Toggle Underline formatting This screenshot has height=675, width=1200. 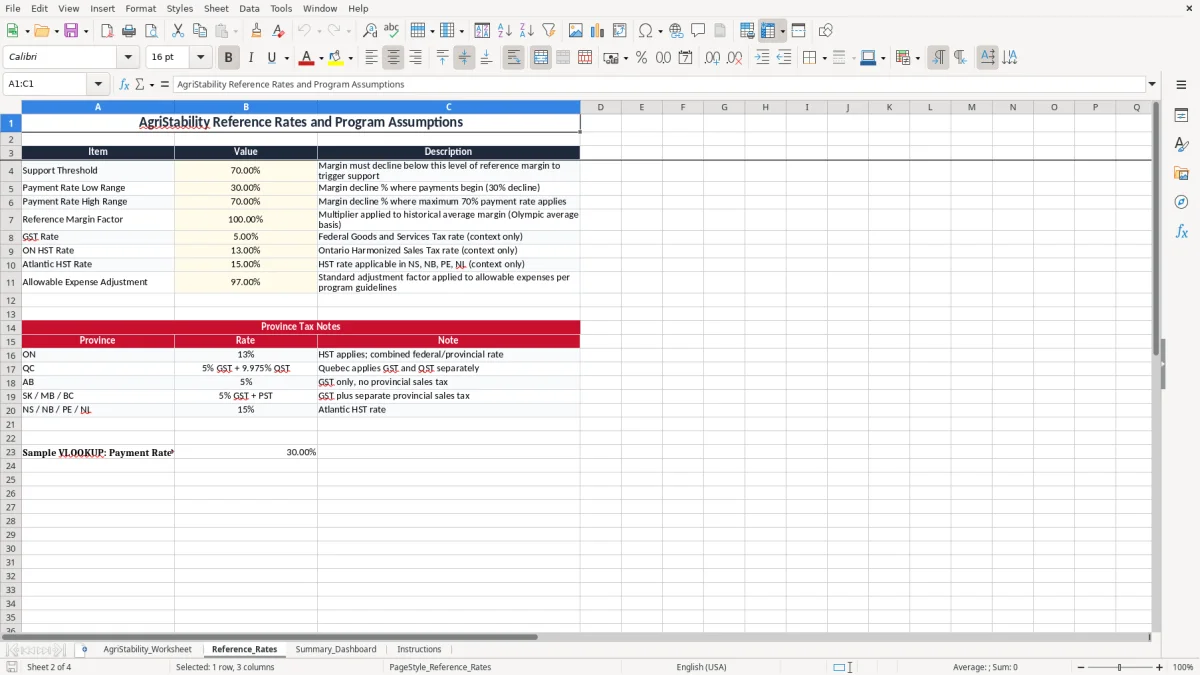(x=271, y=58)
